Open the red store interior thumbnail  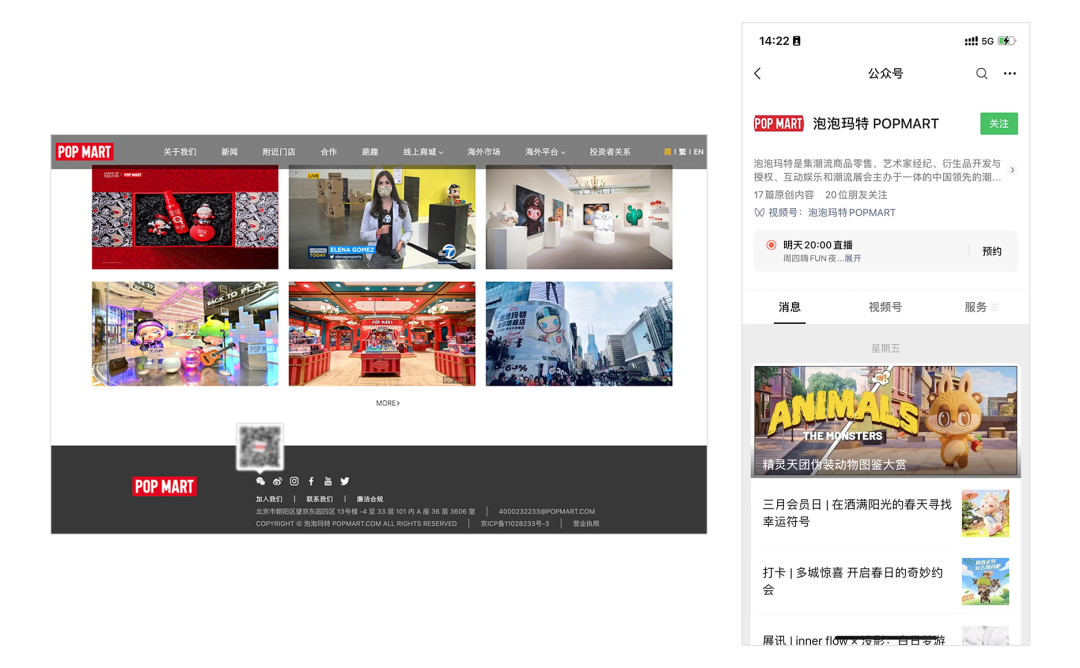[382, 334]
